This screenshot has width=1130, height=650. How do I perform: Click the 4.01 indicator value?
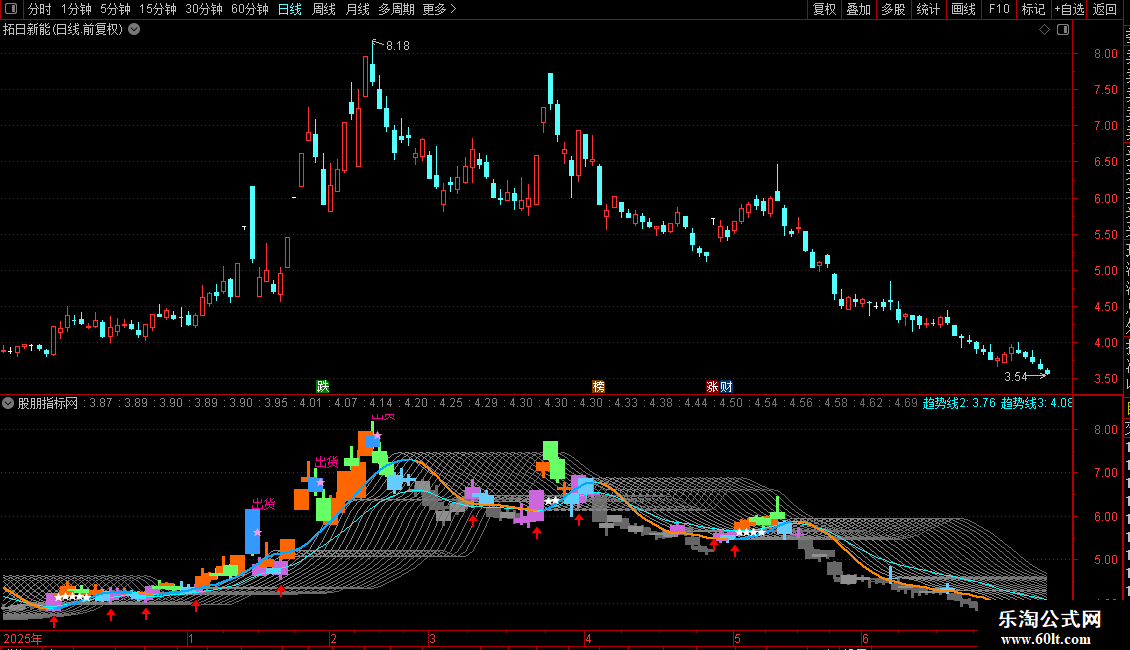click(x=311, y=403)
